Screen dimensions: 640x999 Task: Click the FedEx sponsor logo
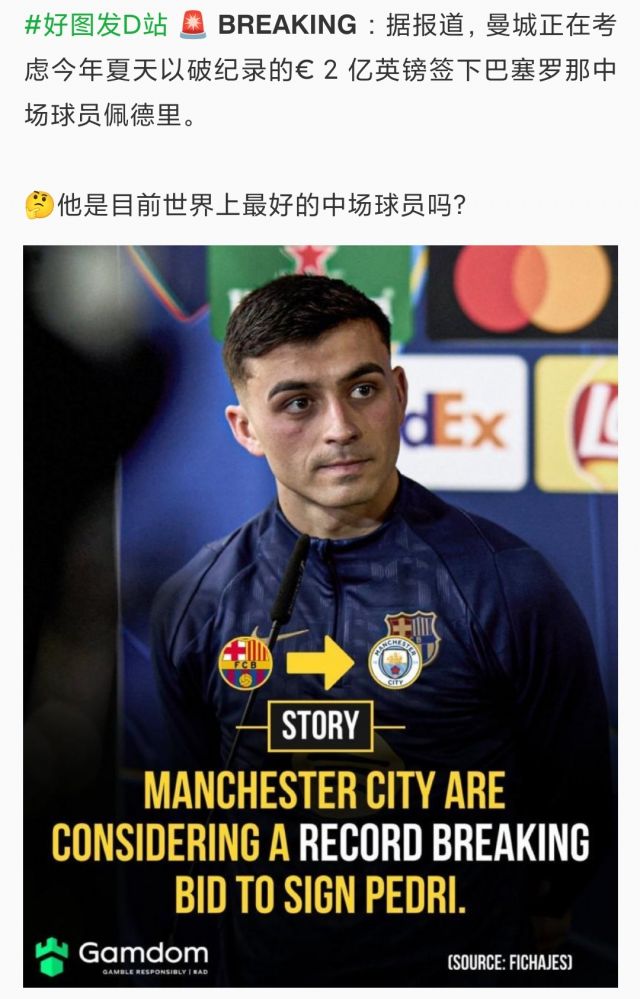pyautogui.click(x=461, y=422)
